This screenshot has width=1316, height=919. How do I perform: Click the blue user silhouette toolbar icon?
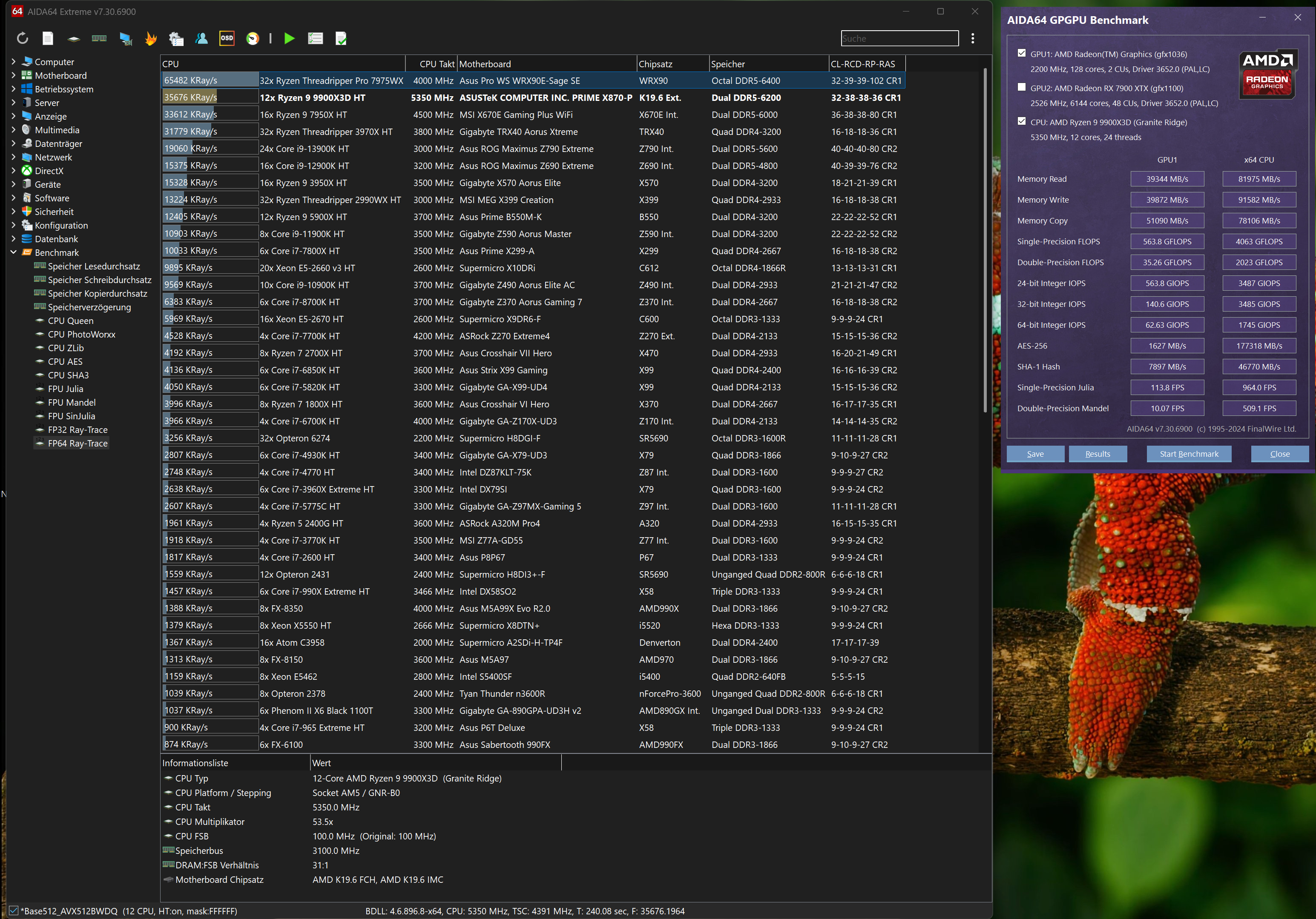click(x=201, y=38)
